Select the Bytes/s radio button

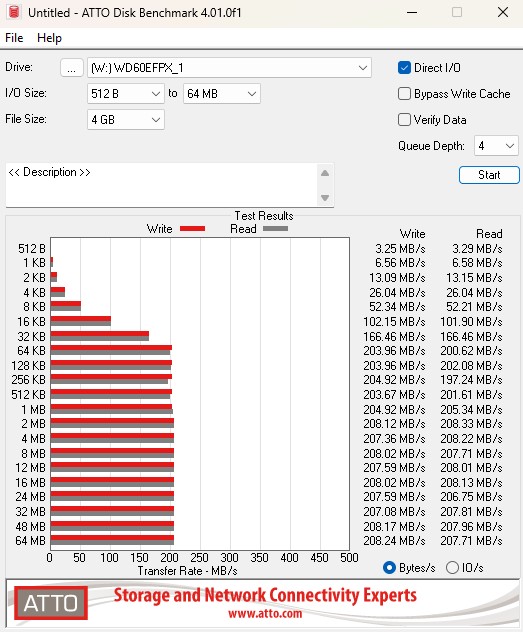tap(389, 568)
